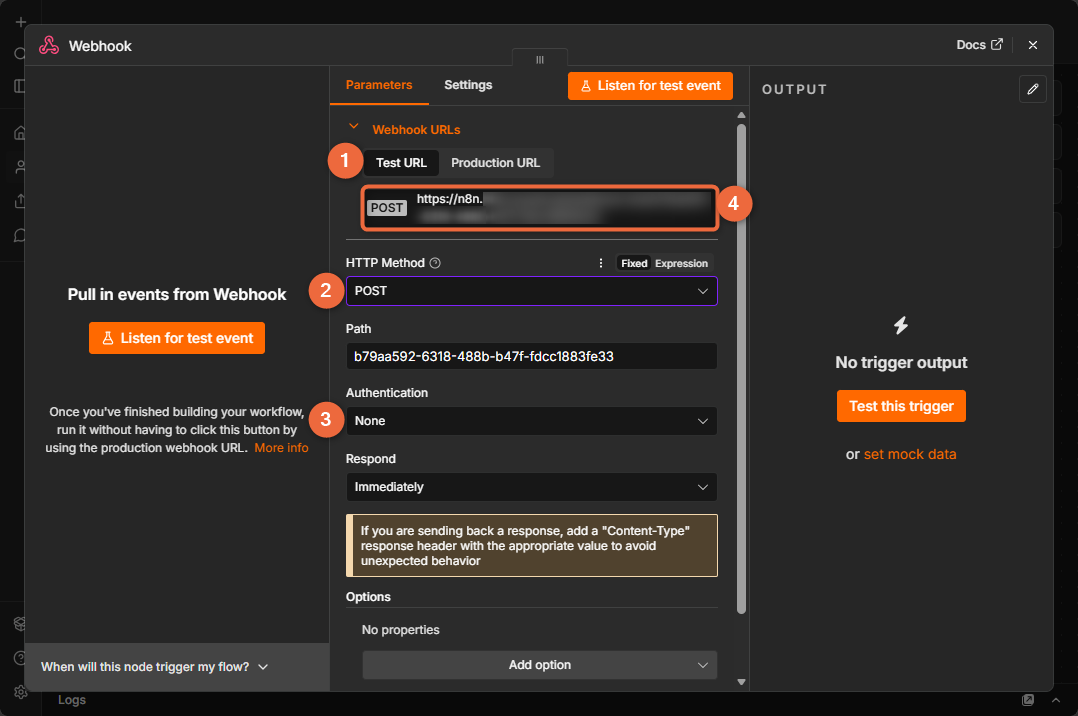The image size is (1078, 716).
Task: Click the flask icon in top Listen button
Action: 586,86
